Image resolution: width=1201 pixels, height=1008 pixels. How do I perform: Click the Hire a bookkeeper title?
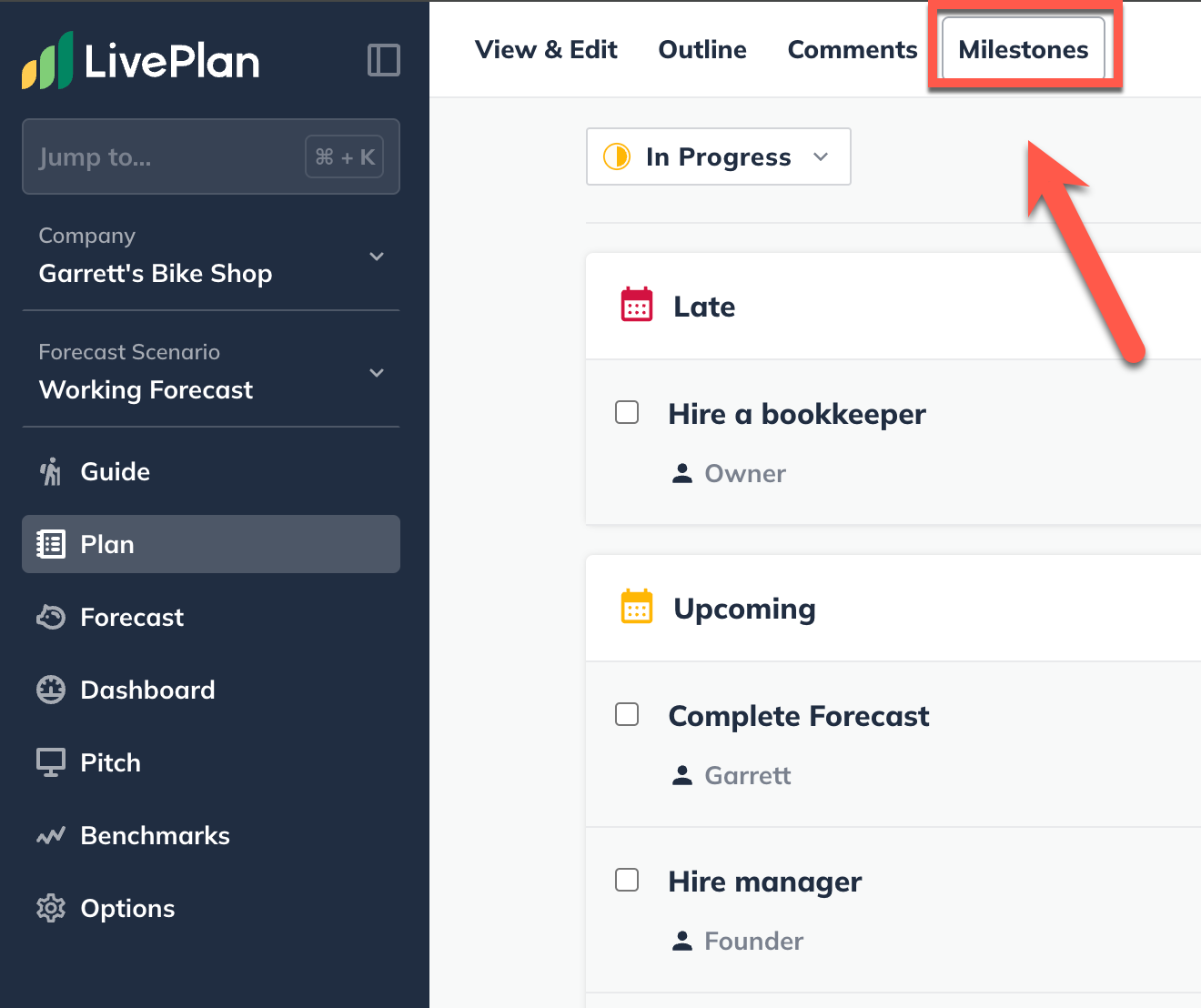pos(797,414)
